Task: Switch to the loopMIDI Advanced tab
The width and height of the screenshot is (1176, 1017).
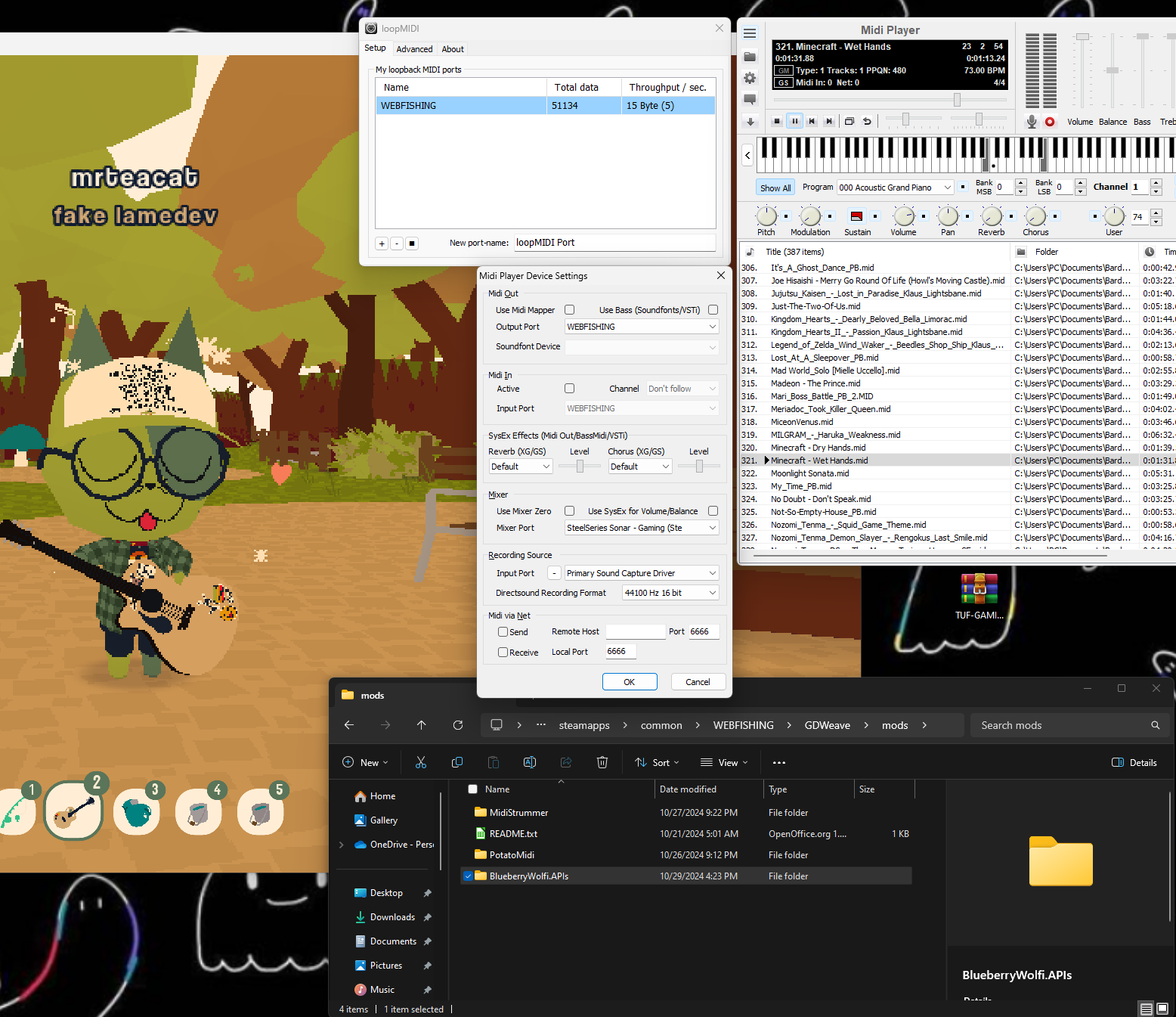Action: [x=414, y=49]
